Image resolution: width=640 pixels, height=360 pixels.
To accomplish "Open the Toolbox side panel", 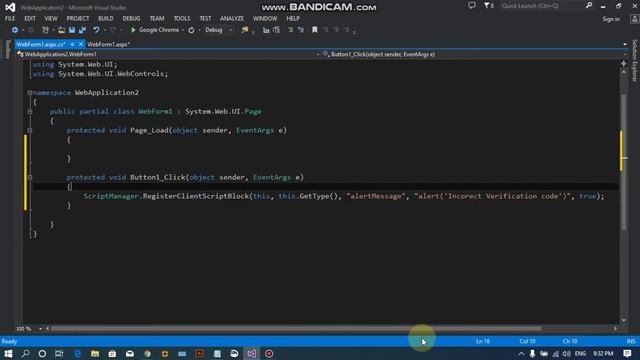I will 7,49.
